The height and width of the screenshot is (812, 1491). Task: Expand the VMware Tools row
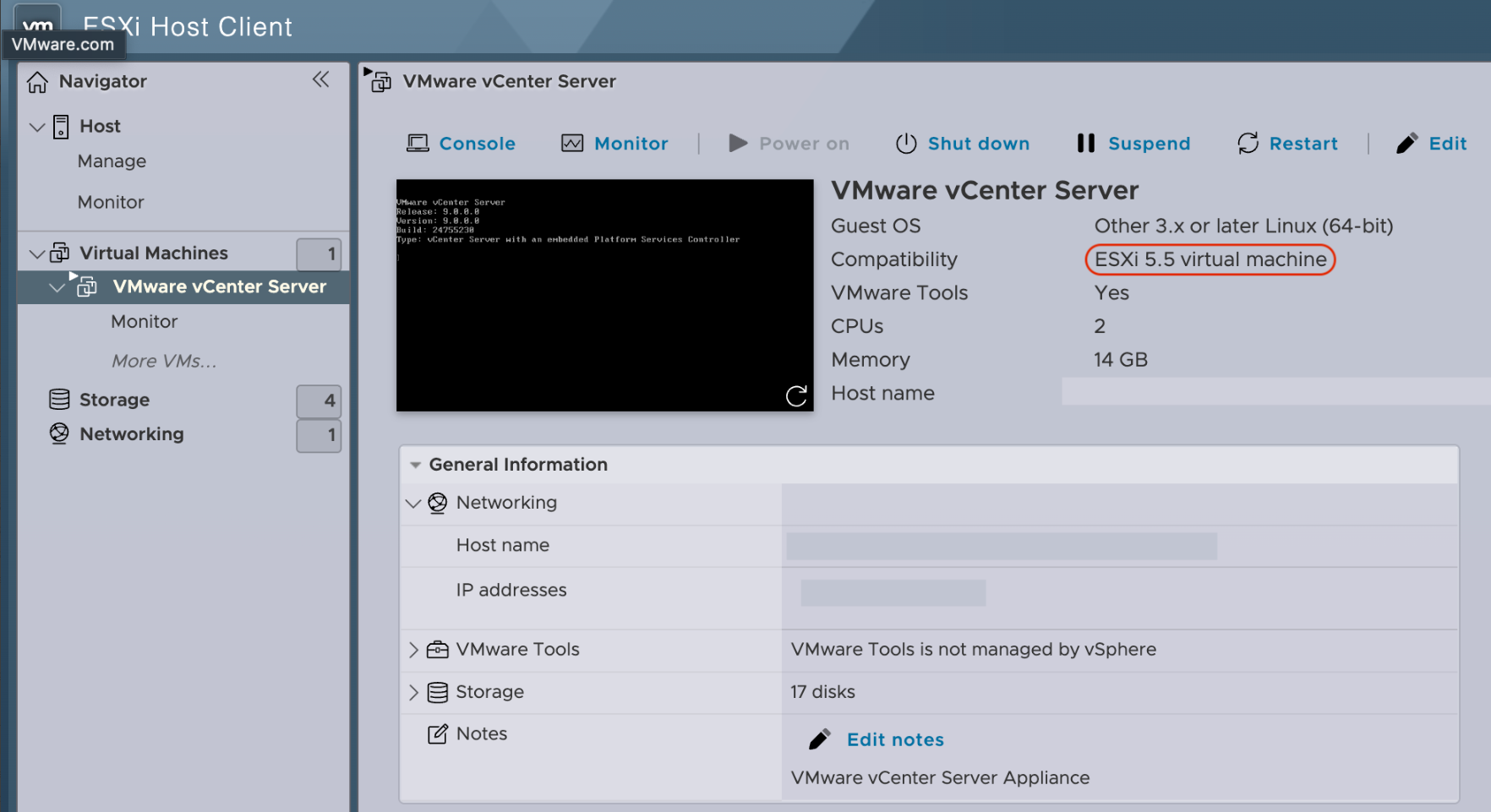413,650
